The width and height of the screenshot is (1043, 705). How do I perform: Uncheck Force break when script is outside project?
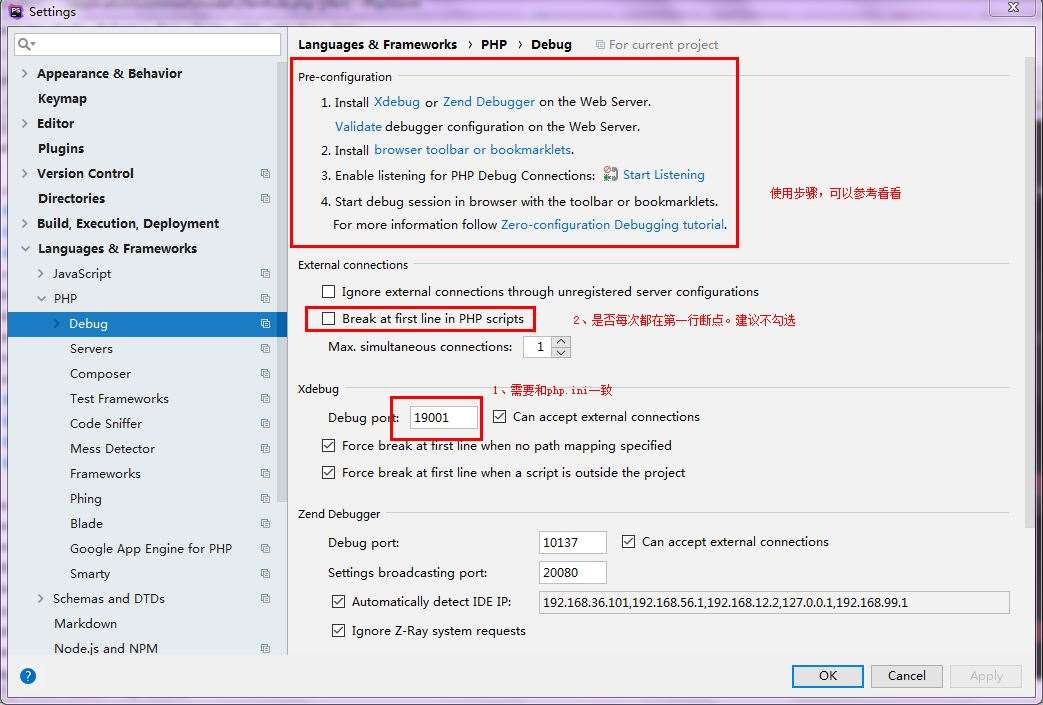coord(328,473)
